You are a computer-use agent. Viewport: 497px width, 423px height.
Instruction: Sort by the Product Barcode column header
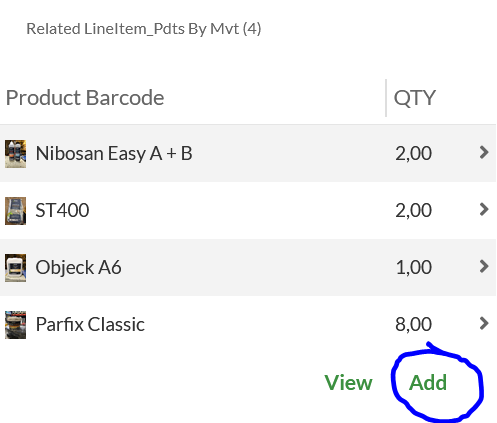(x=85, y=98)
